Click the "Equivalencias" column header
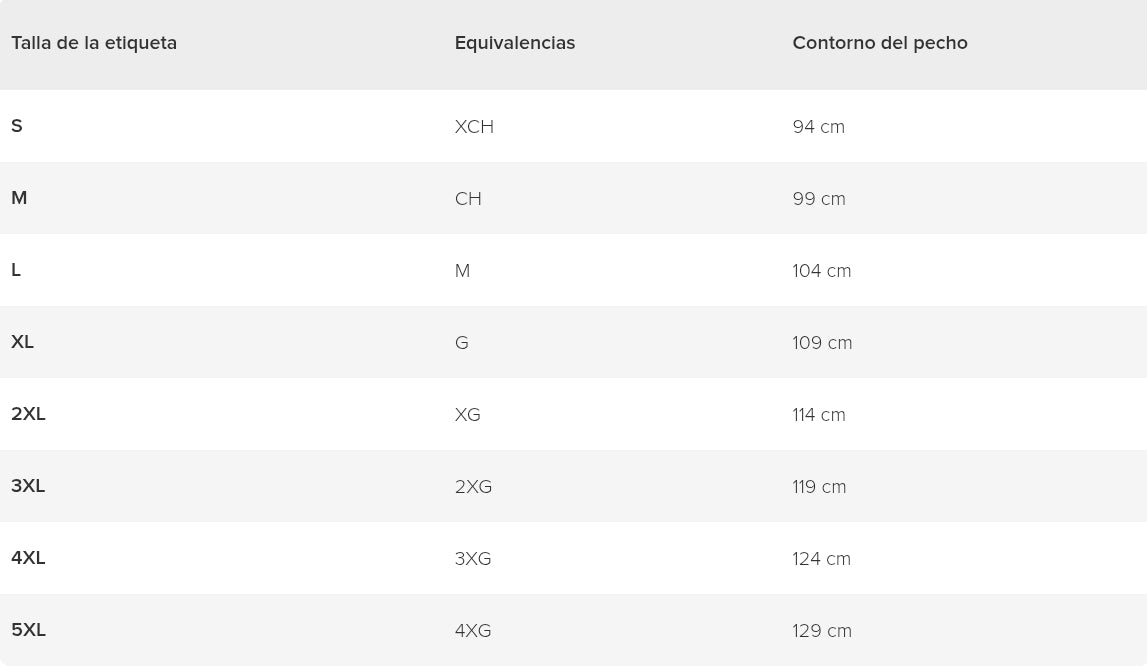The width and height of the screenshot is (1147, 666). [515, 43]
